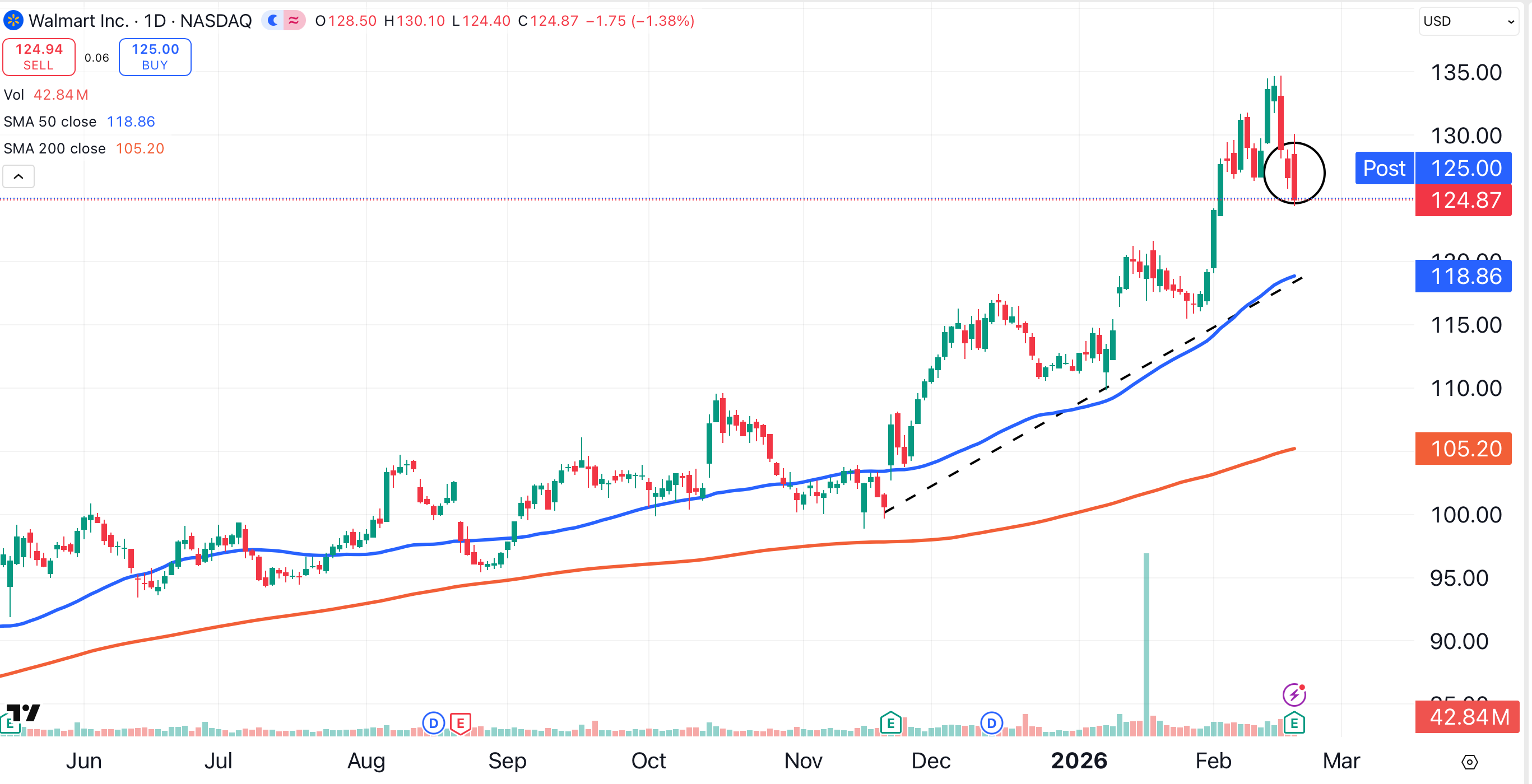Click the TradingView logo
Viewport: 1532px width, 784px height.
click(x=24, y=712)
